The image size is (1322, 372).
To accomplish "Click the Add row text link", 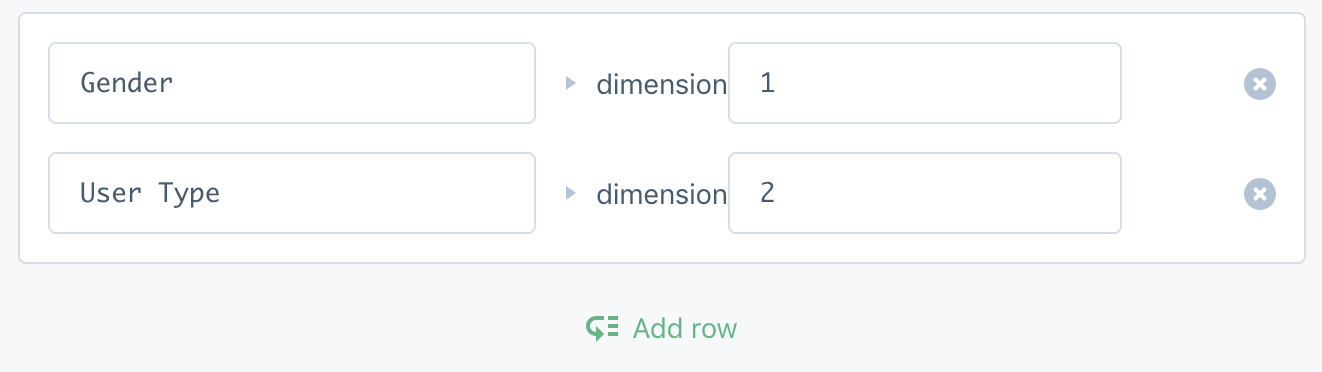I will [685, 327].
